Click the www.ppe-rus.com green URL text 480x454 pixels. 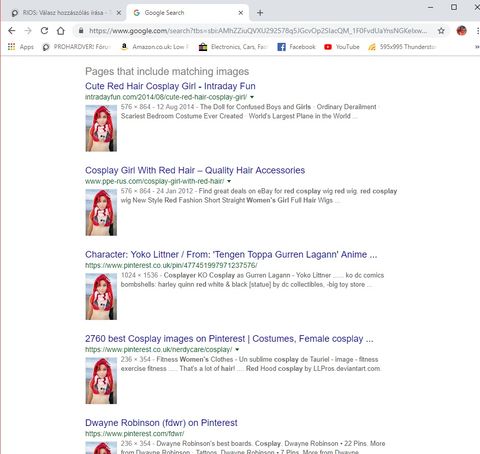(155, 181)
